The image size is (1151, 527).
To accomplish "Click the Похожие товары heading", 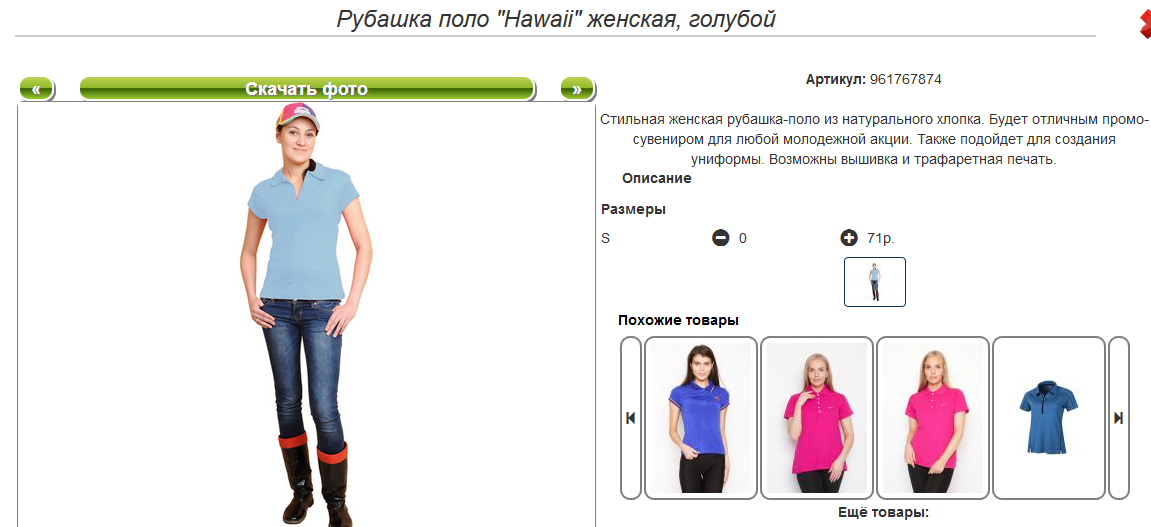I will tap(678, 320).
